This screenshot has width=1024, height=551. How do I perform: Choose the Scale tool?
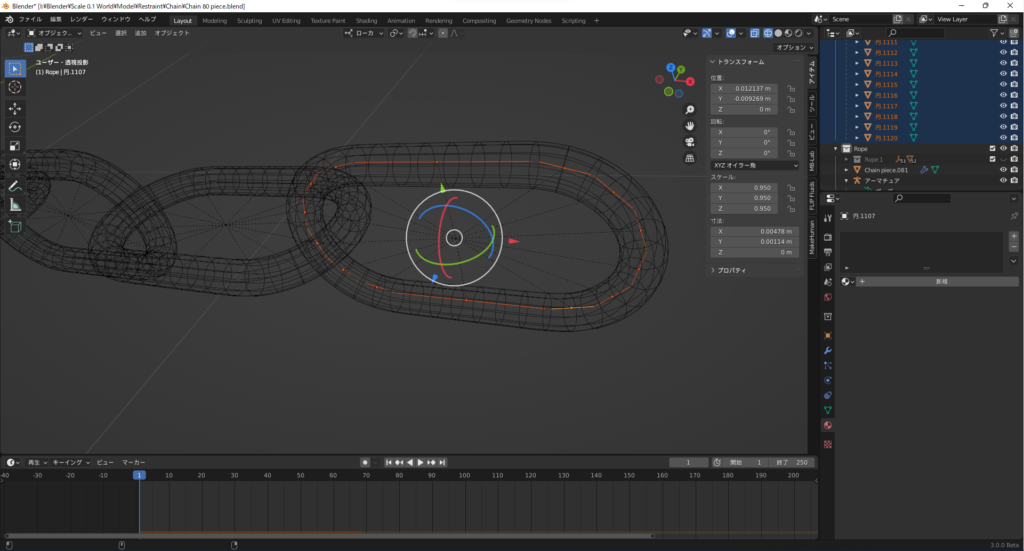(x=15, y=146)
